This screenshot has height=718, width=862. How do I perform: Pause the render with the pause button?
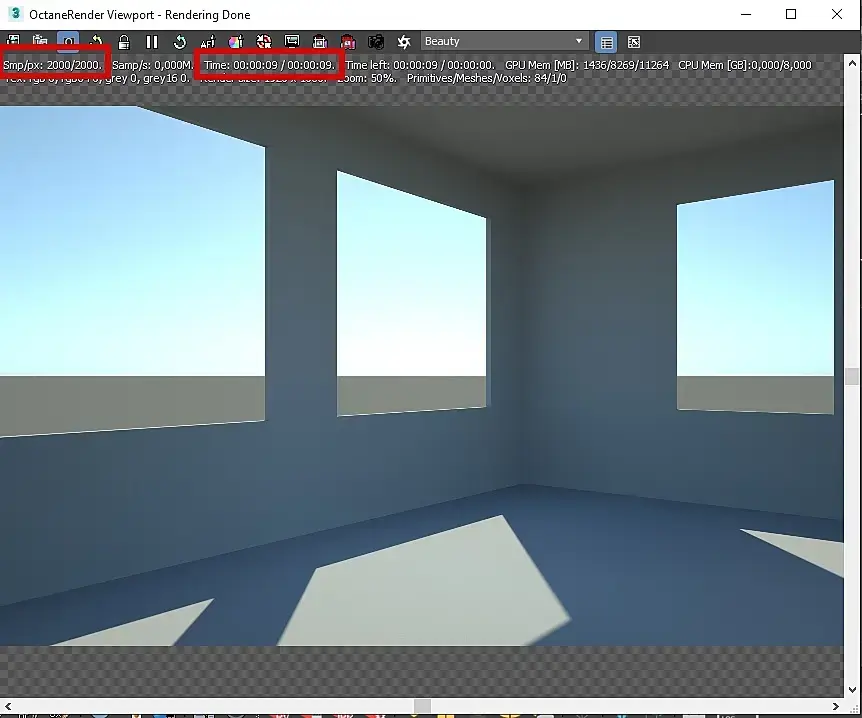(152, 42)
